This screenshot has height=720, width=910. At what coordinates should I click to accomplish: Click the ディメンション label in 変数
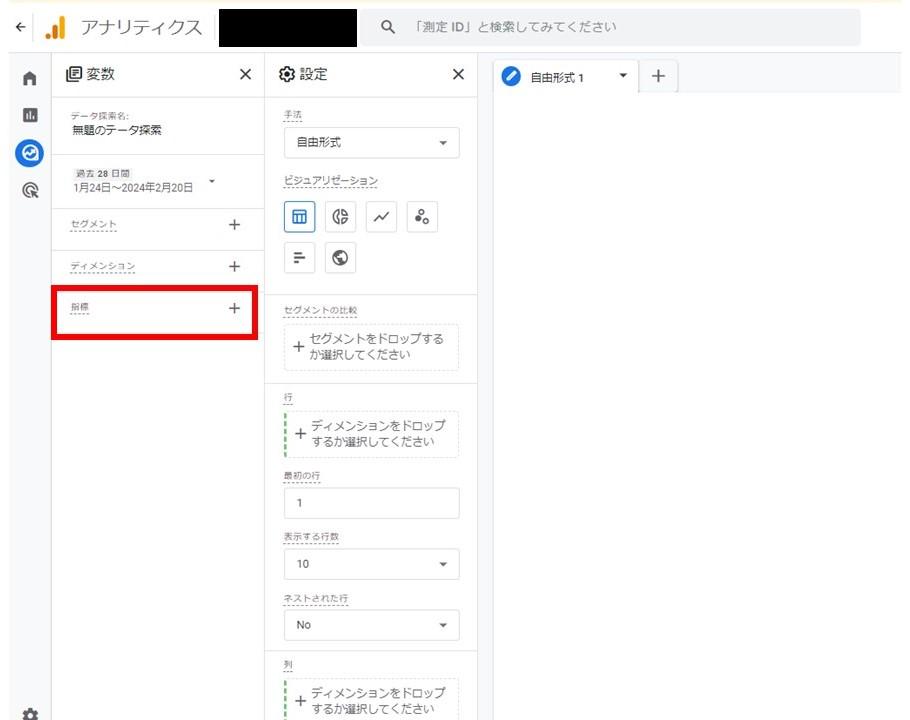(x=103, y=266)
